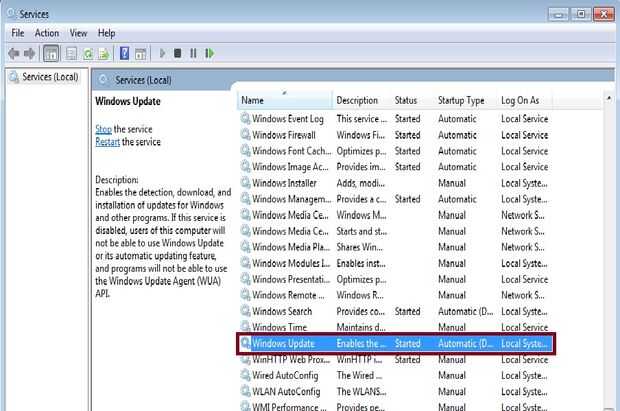Select the highlighted Windows Update service
Viewport: 620px width, 411px height.
pyautogui.click(x=396, y=343)
